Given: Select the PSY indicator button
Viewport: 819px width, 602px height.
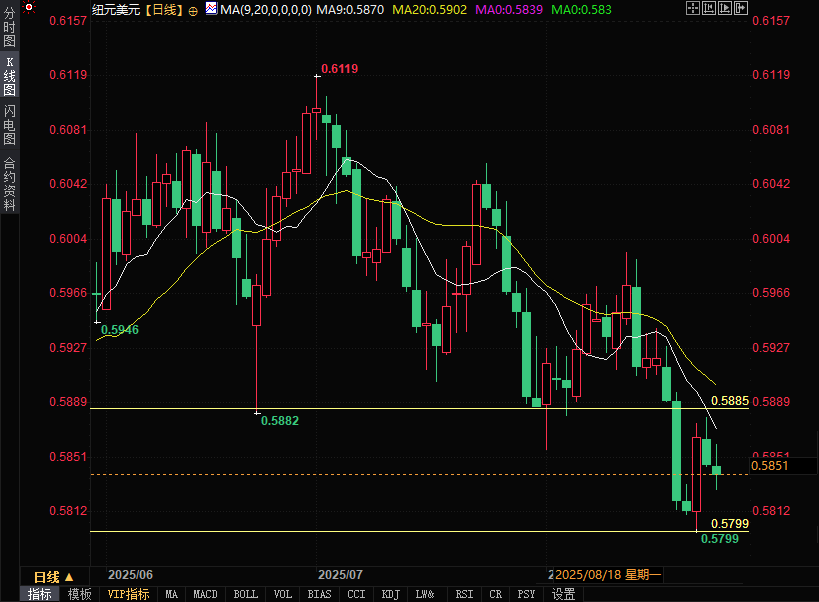Looking at the screenshot, I should coord(526,594).
